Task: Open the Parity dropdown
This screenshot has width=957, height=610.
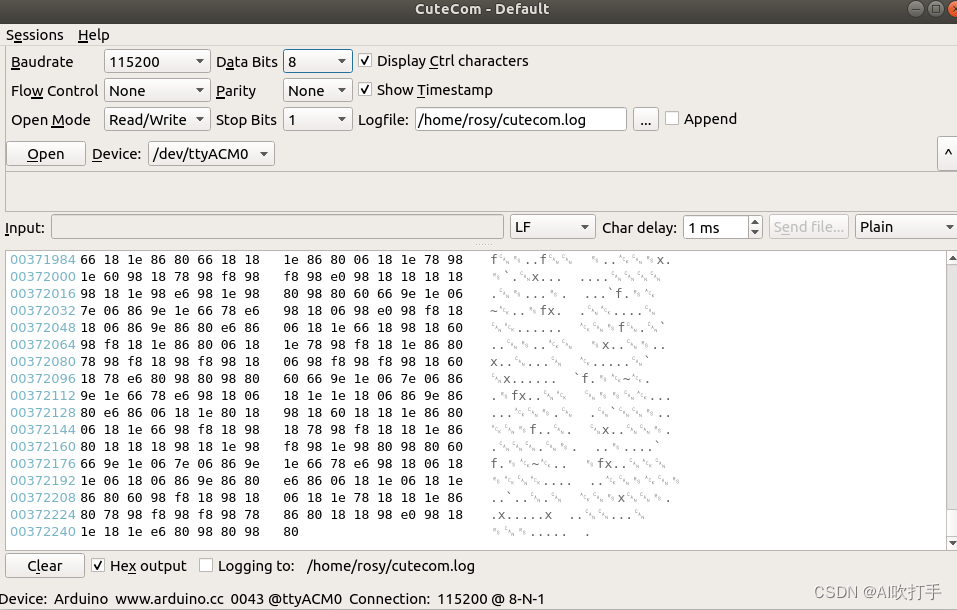Action: pyautogui.click(x=317, y=90)
